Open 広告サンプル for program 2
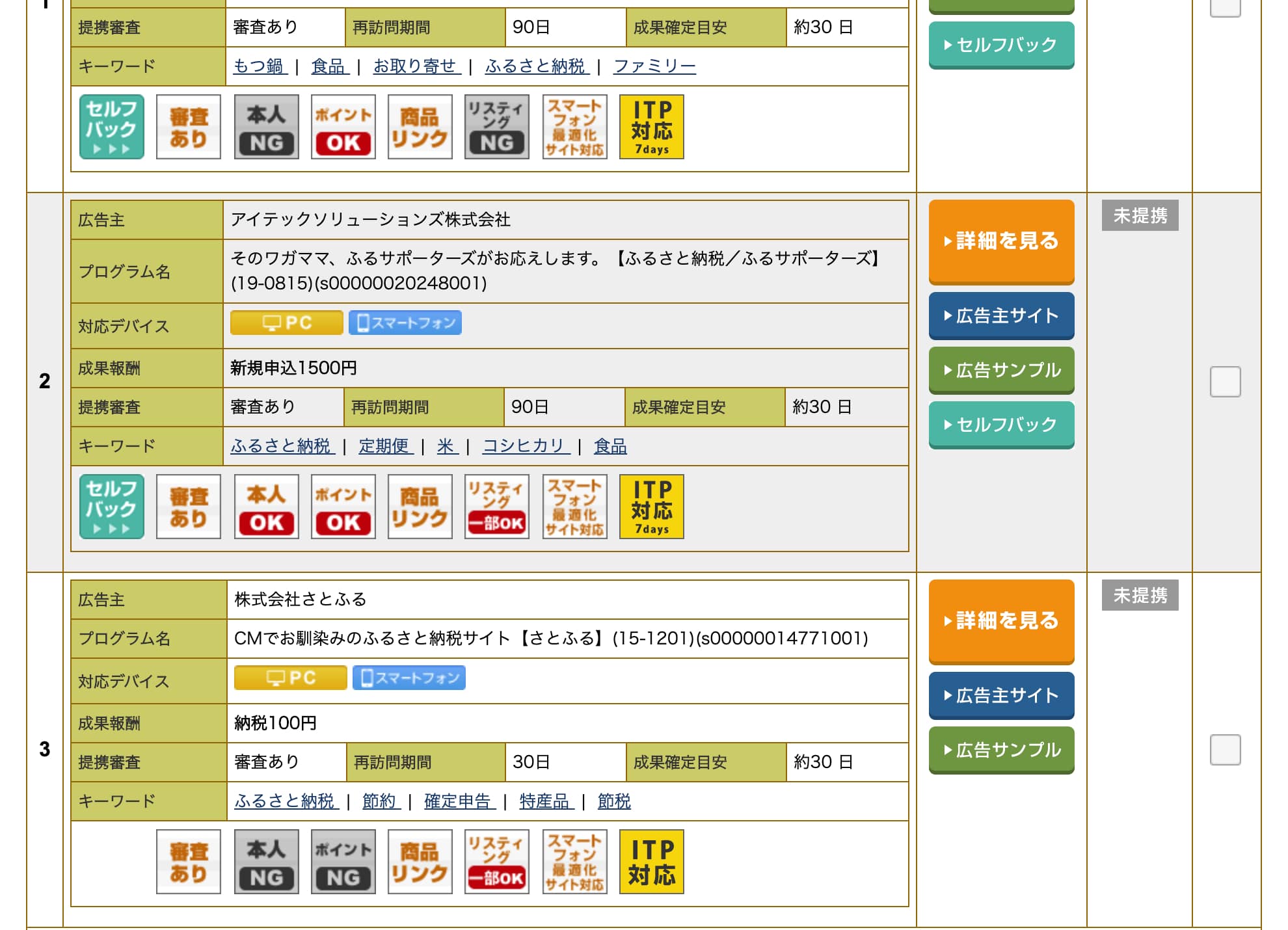This screenshot has height=930, width=1288. tap(1001, 371)
